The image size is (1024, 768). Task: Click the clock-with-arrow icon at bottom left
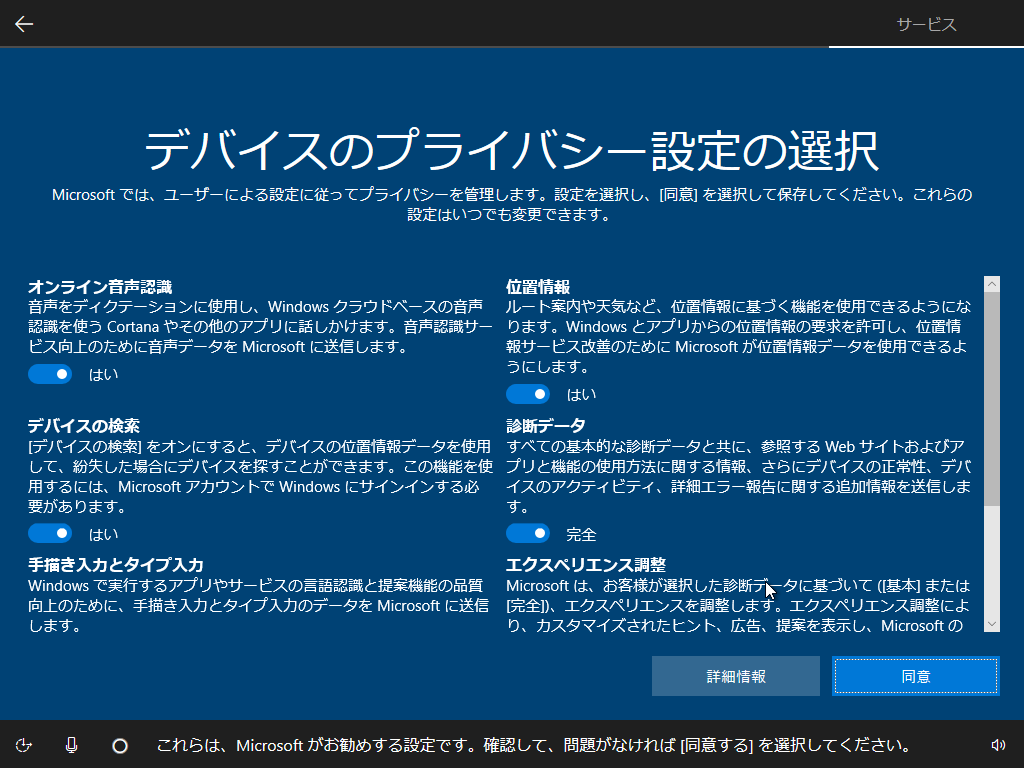[25, 745]
